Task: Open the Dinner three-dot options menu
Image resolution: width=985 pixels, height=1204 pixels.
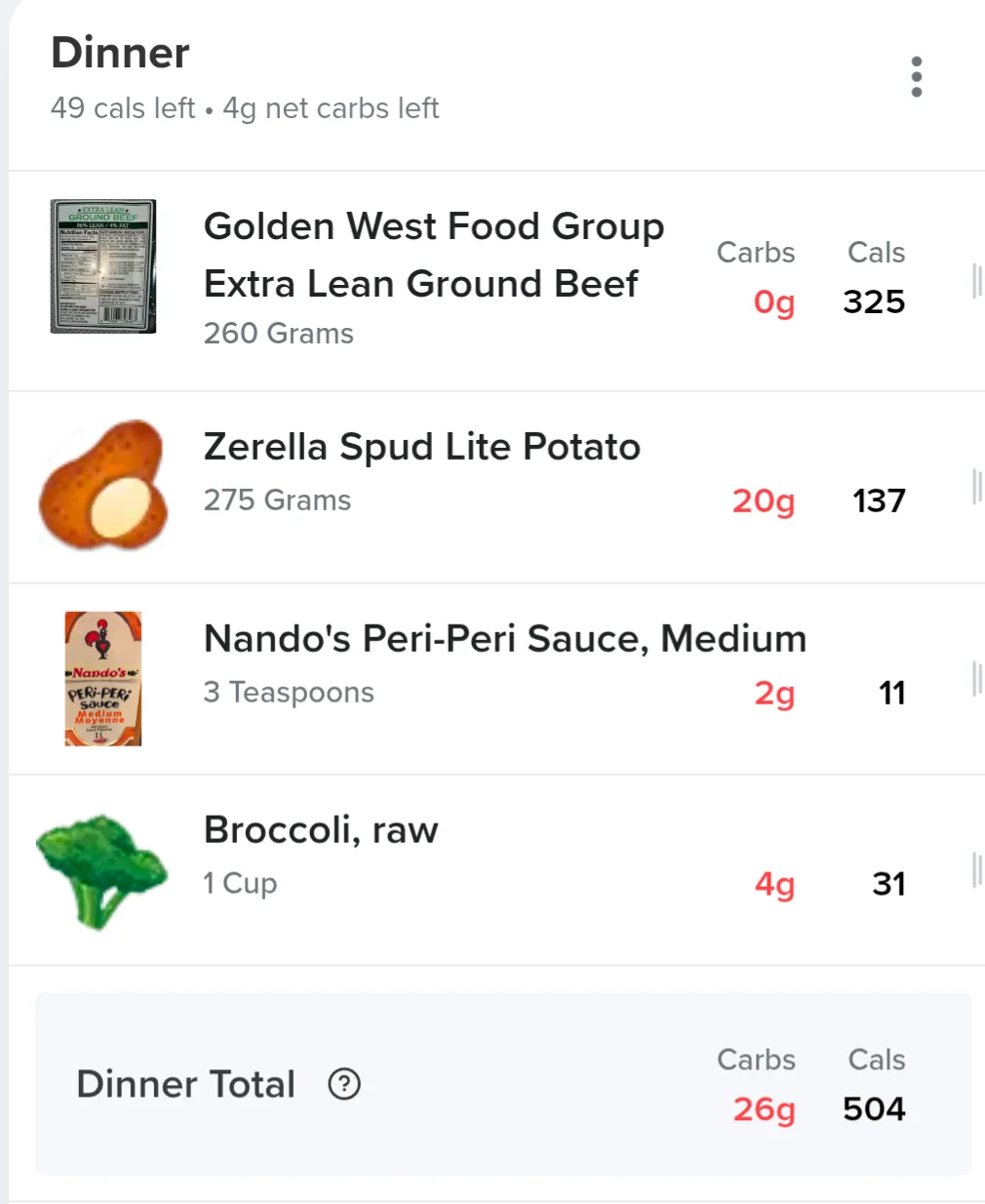Action: (x=916, y=77)
